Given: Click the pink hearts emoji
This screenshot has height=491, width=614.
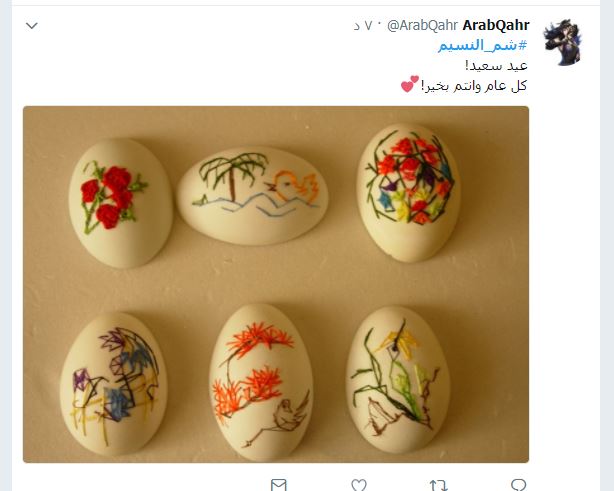Looking at the screenshot, I should pyautogui.click(x=410, y=84).
